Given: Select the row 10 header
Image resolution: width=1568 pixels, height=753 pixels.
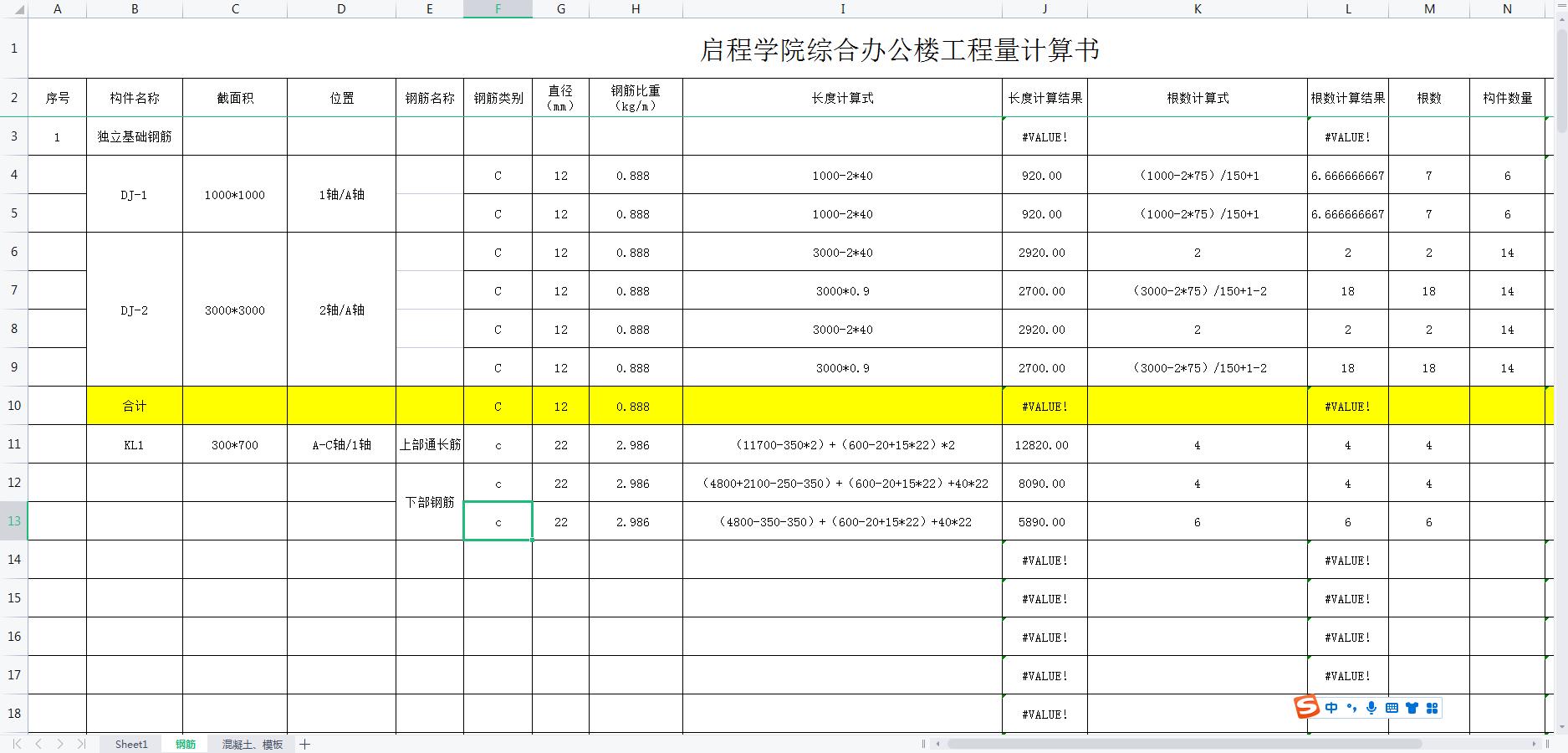Looking at the screenshot, I should [13, 406].
